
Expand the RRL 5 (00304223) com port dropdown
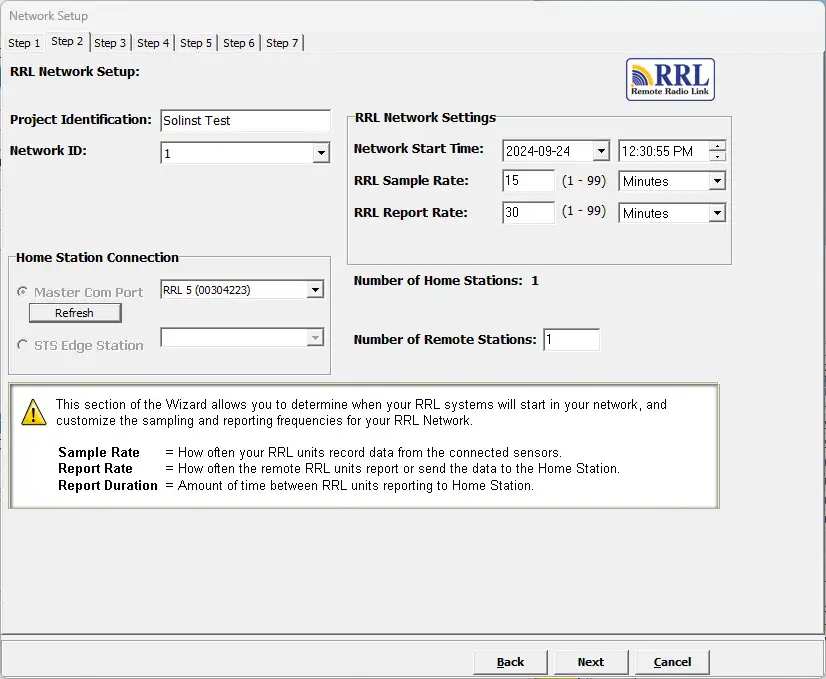[x=316, y=289]
